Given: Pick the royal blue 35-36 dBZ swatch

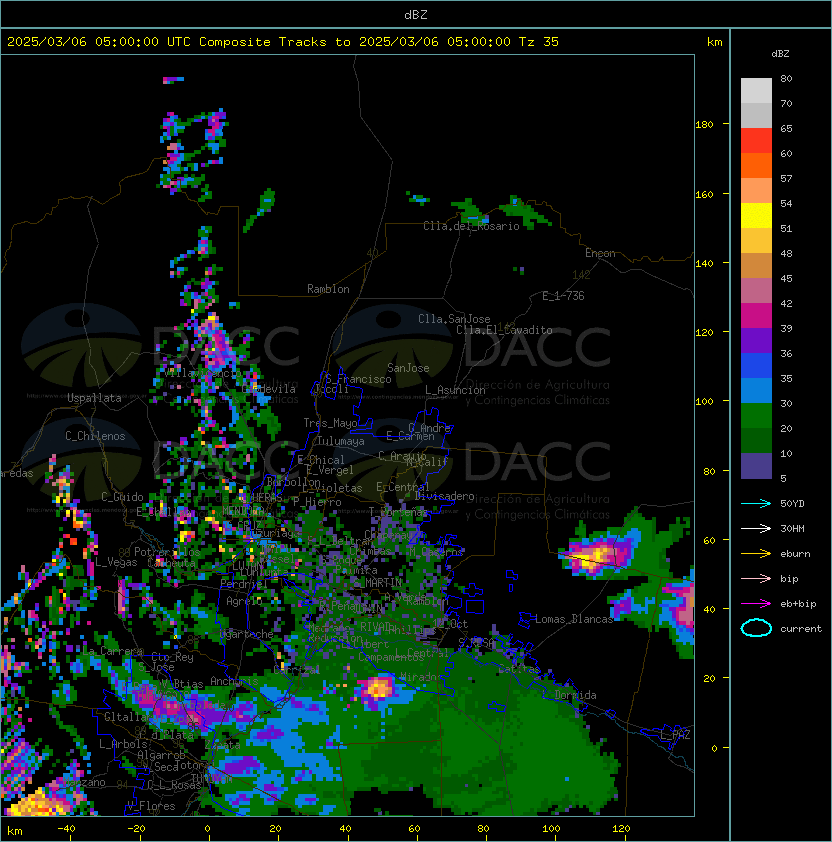Looking at the screenshot, I should (x=756, y=366).
